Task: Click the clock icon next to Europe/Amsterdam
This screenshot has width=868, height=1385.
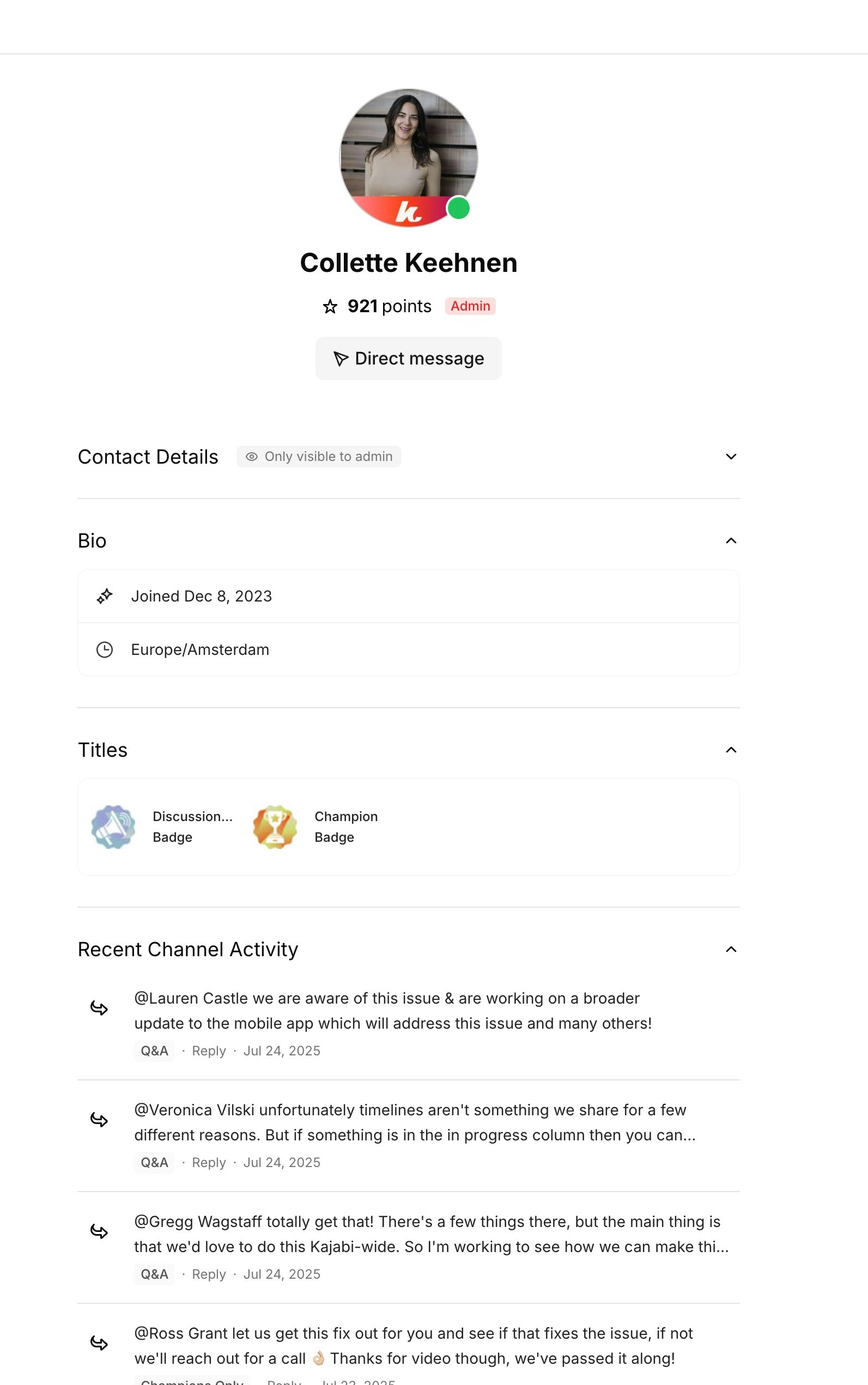Action: click(x=106, y=649)
